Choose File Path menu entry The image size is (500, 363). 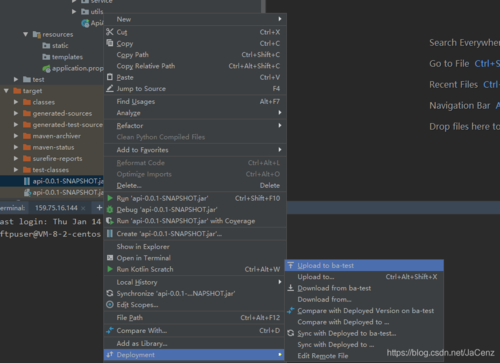click(195, 318)
